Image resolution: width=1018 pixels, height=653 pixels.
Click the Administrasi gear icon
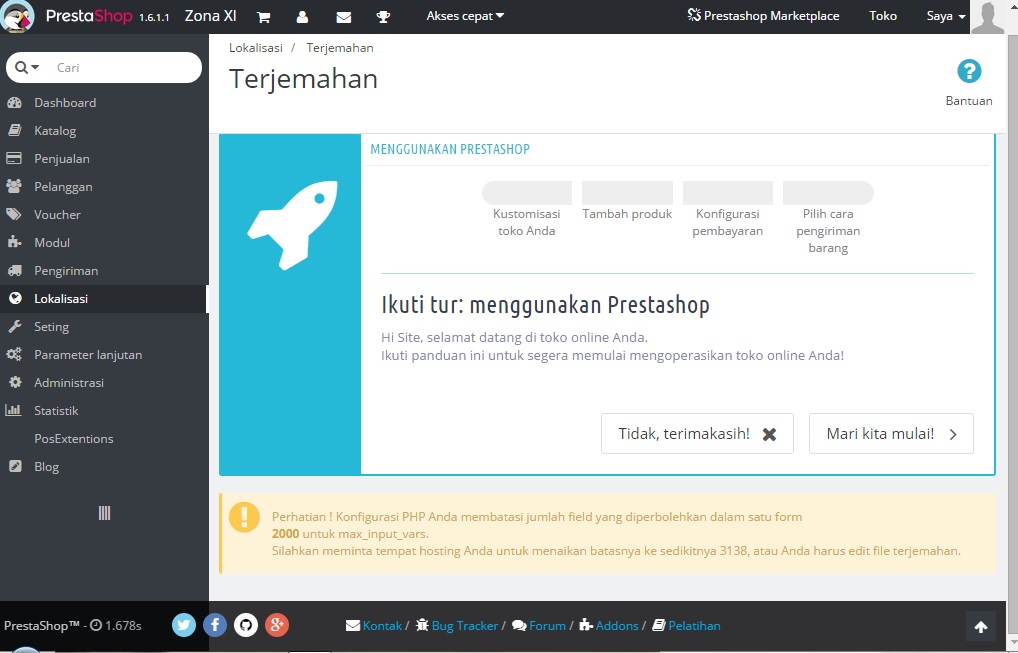(x=15, y=382)
